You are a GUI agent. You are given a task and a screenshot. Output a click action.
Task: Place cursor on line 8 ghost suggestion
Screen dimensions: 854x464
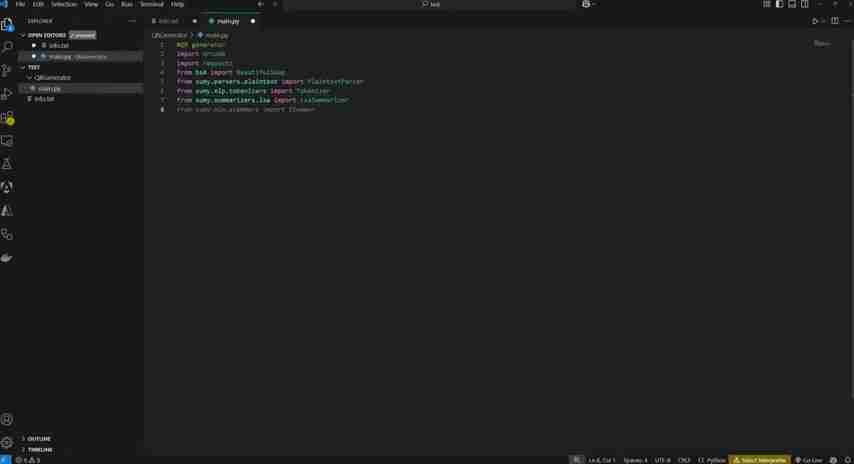click(246, 109)
